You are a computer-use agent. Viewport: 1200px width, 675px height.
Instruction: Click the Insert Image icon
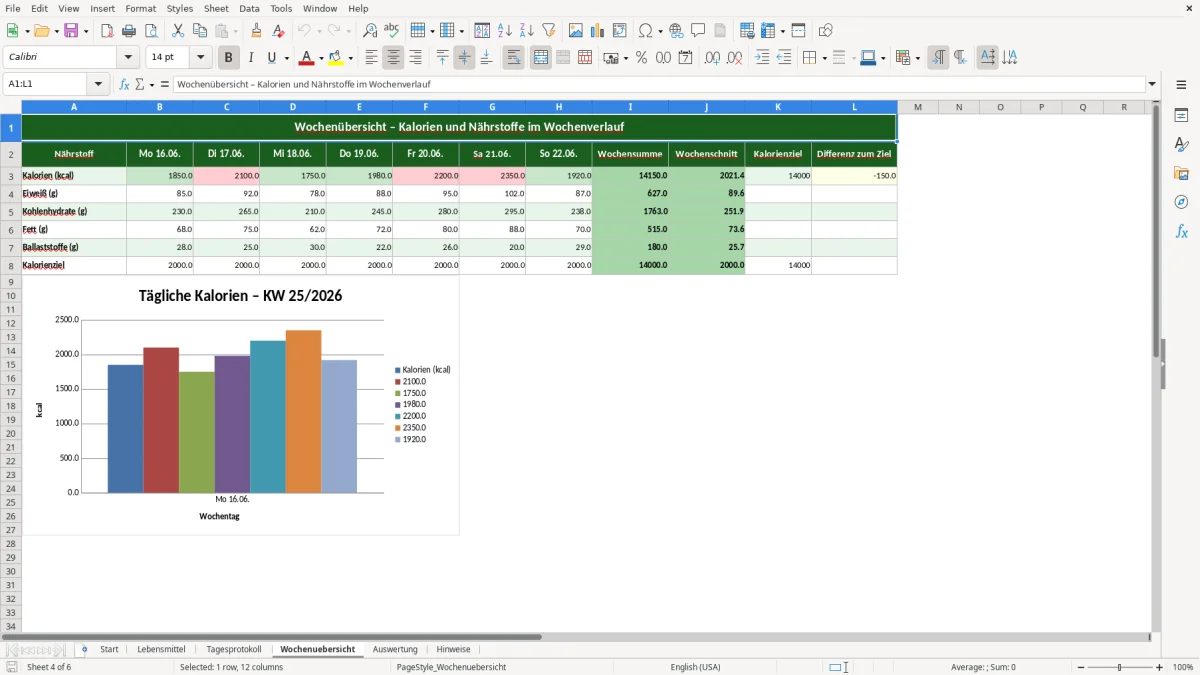point(576,31)
